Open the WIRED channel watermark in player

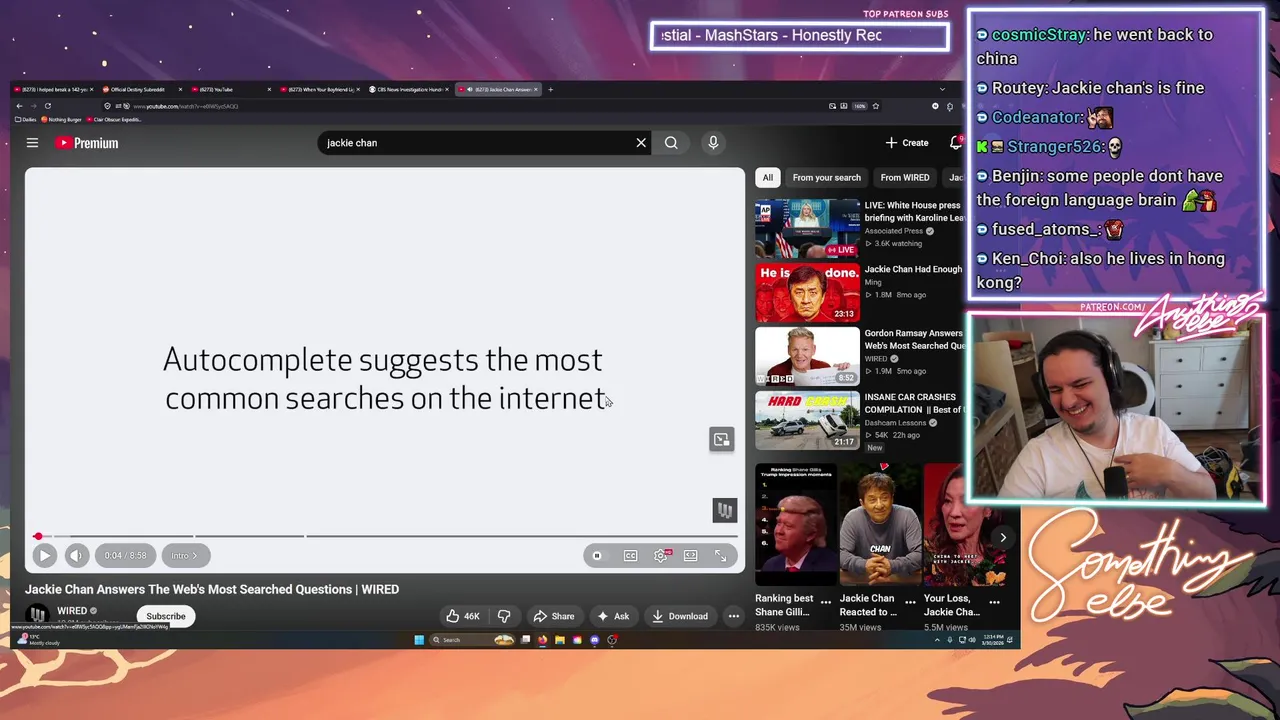(725, 510)
